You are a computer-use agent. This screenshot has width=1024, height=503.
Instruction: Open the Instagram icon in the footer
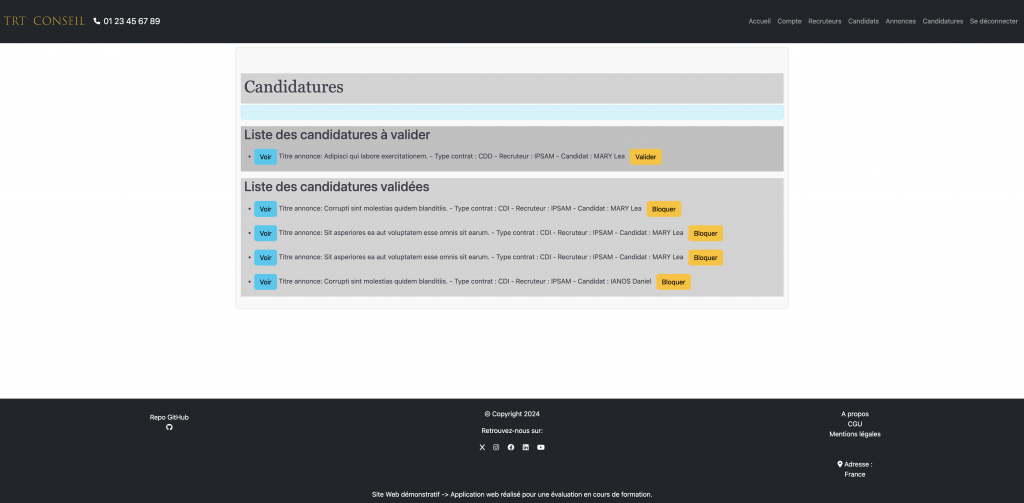(x=496, y=447)
